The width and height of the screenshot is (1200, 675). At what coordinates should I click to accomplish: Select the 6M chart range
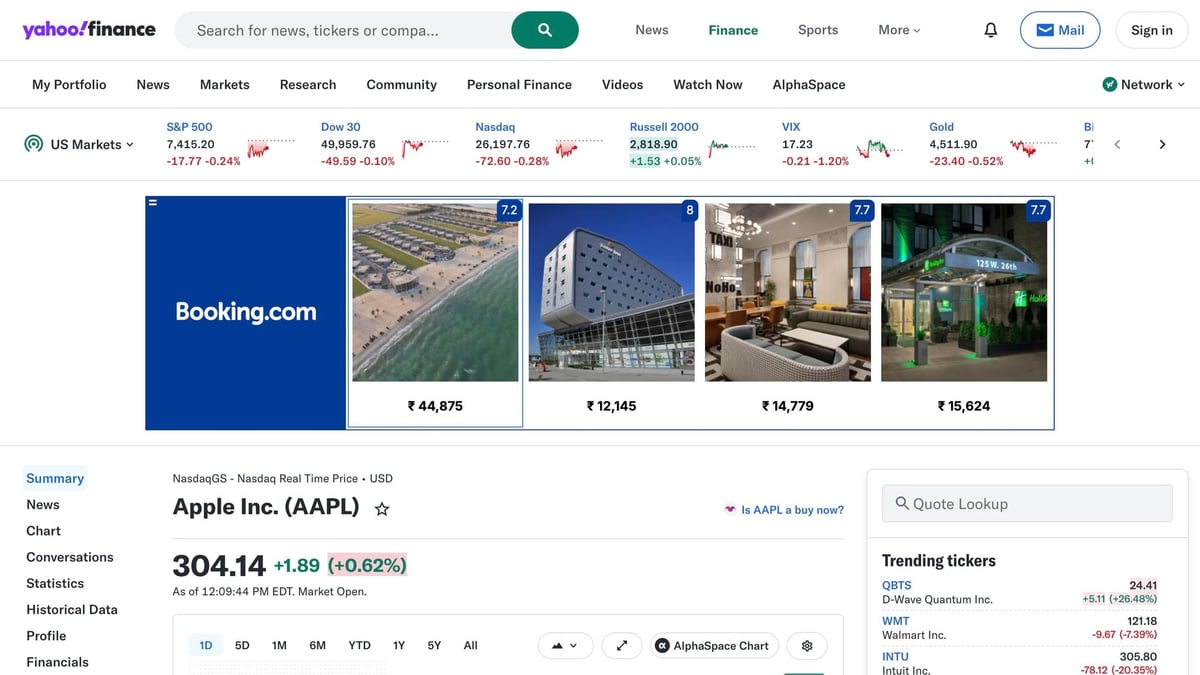(317, 646)
